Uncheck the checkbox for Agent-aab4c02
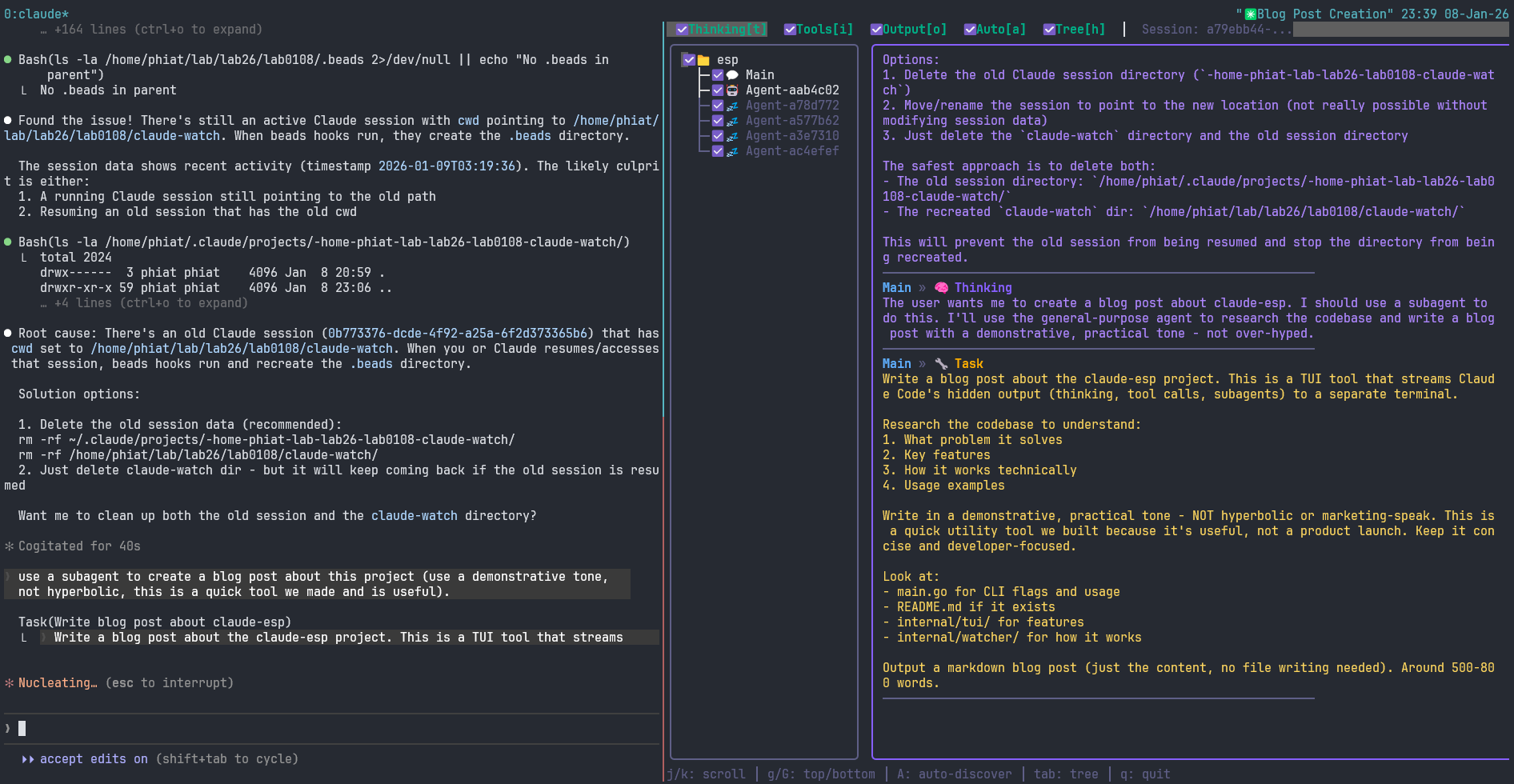Image resolution: width=1514 pixels, height=784 pixels. (718, 90)
